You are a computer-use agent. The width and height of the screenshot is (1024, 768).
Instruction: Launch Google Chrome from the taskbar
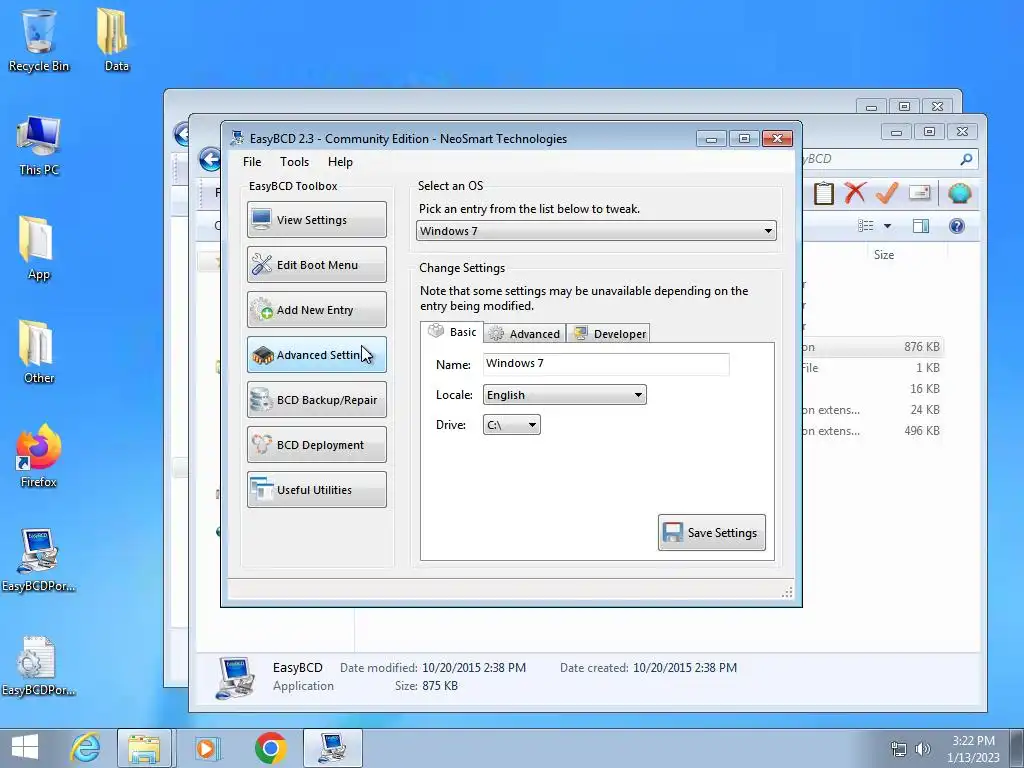click(x=270, y=748)
